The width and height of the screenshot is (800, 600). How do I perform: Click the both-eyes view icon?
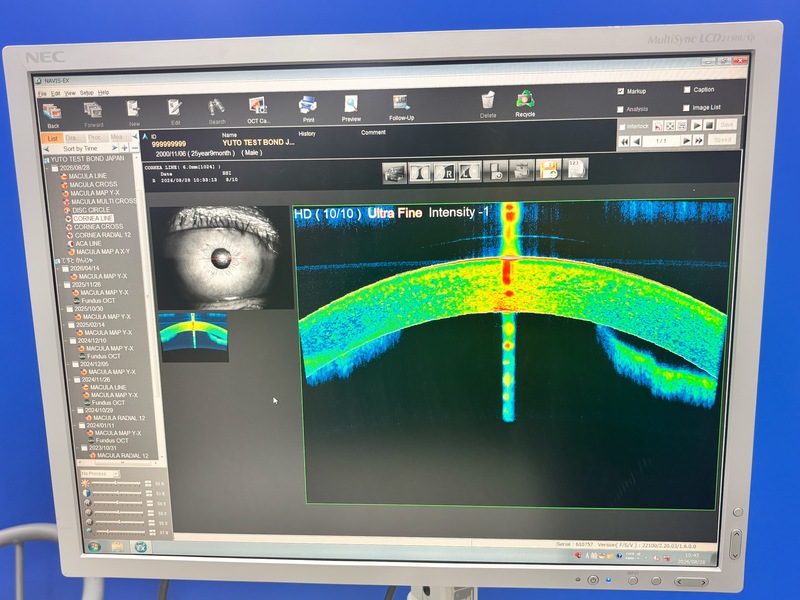coord(420,172)
